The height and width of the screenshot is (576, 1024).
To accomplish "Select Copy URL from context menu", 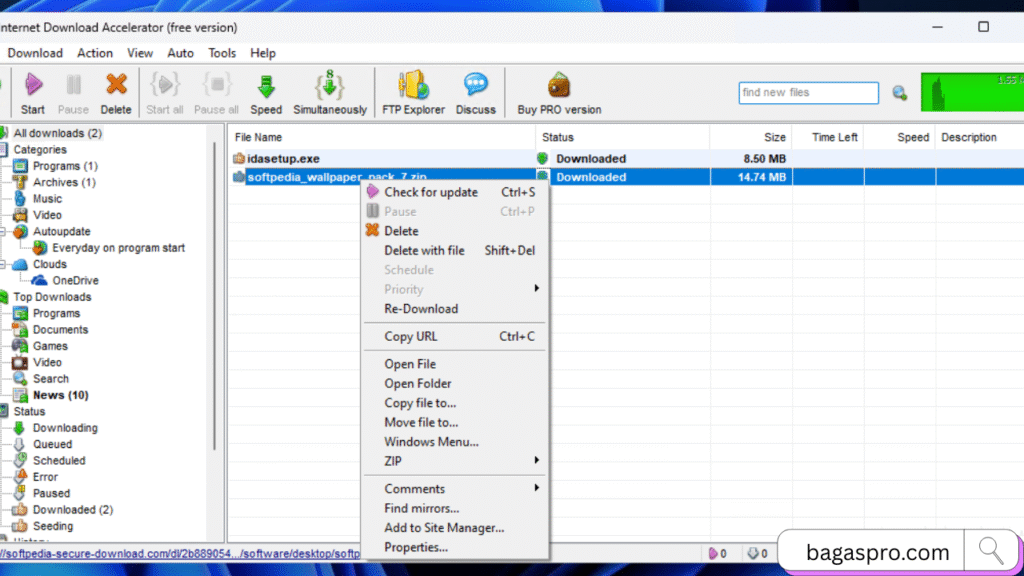I will click(x=422, y=336).
